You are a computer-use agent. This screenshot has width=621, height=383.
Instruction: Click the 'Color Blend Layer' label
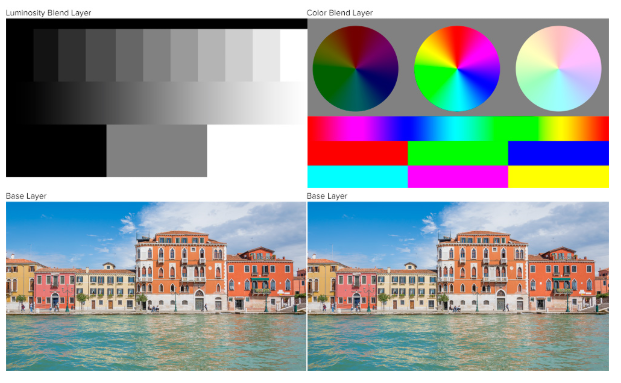point(340,13)
